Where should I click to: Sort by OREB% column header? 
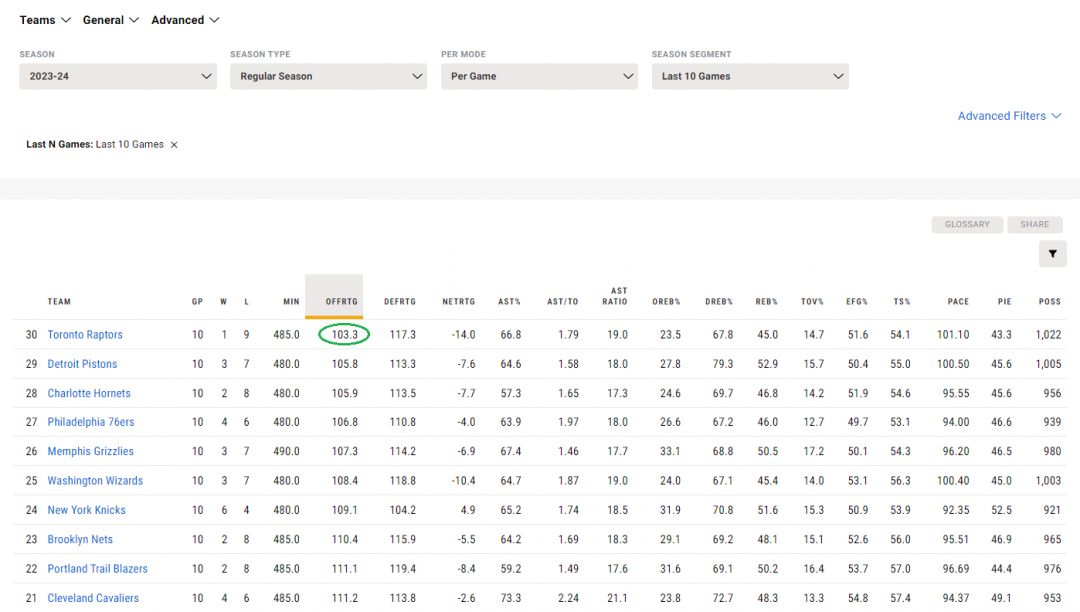point(667,302)
